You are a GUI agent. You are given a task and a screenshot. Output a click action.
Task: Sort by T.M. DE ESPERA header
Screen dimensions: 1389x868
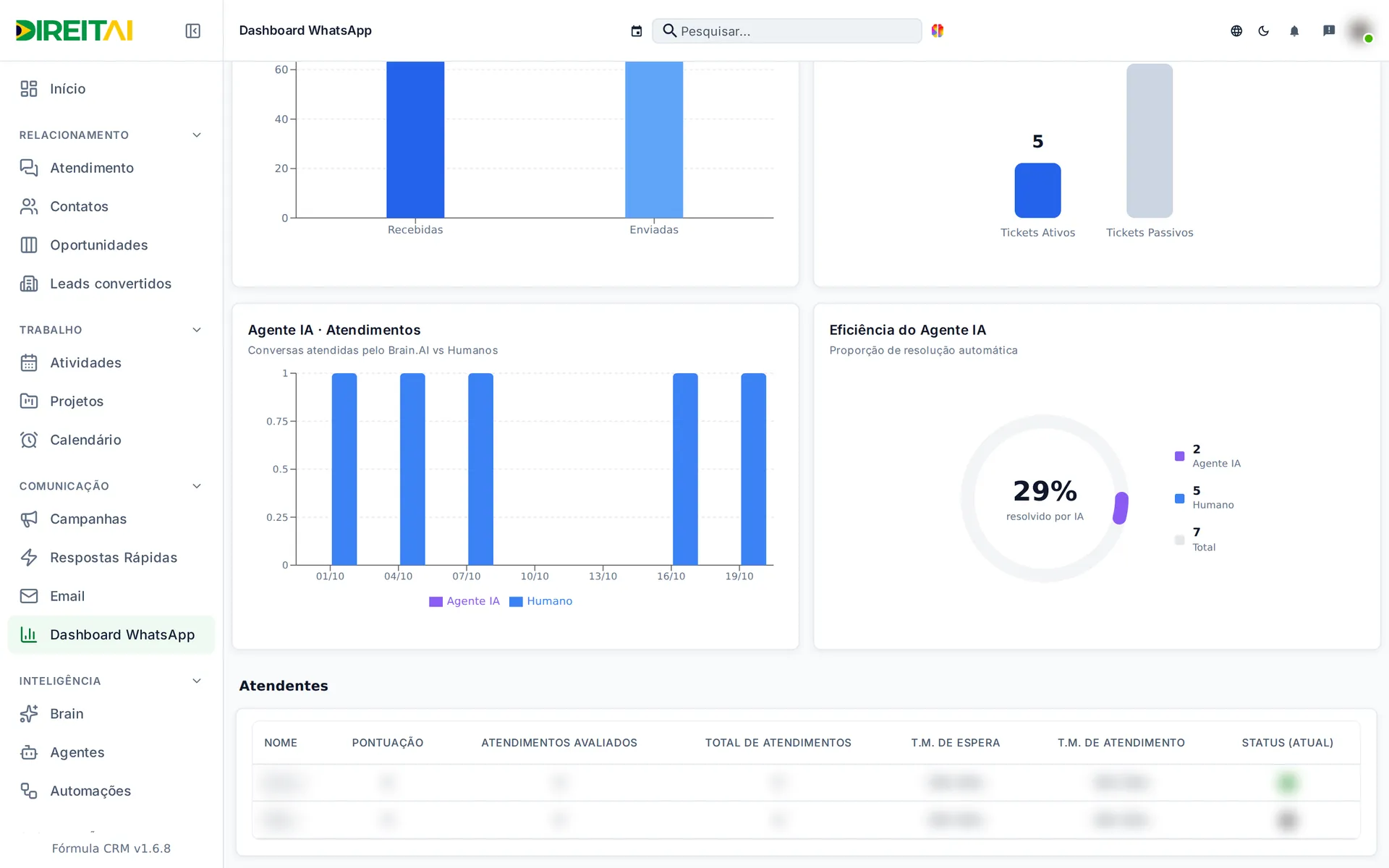tap(956, 743)
